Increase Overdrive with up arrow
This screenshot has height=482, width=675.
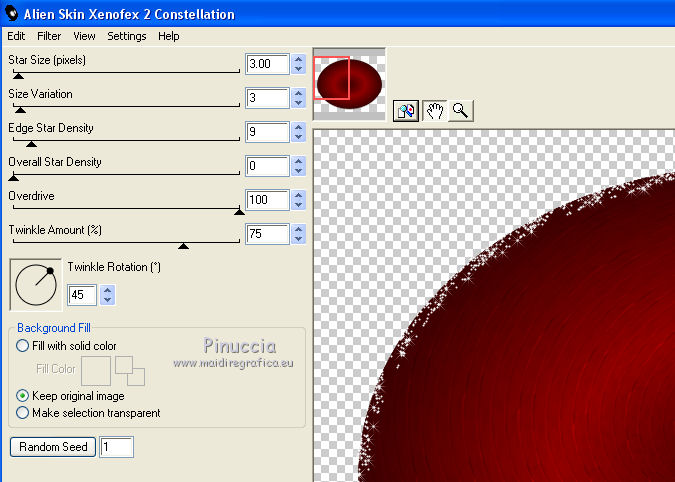(x=298, y=195)
